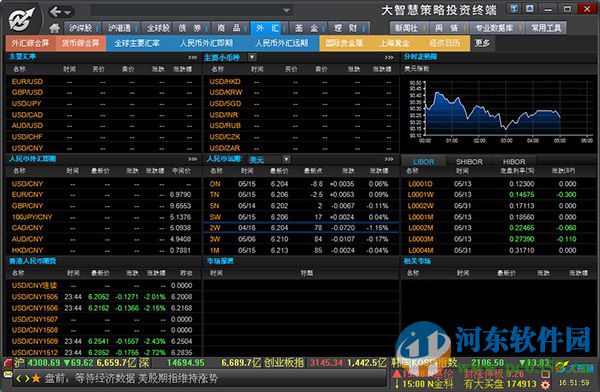Viewport: 600px width, 392px height.
Task: Expand the 人民币远期 panel with its >>> arrows
Action: coord(389,159)
